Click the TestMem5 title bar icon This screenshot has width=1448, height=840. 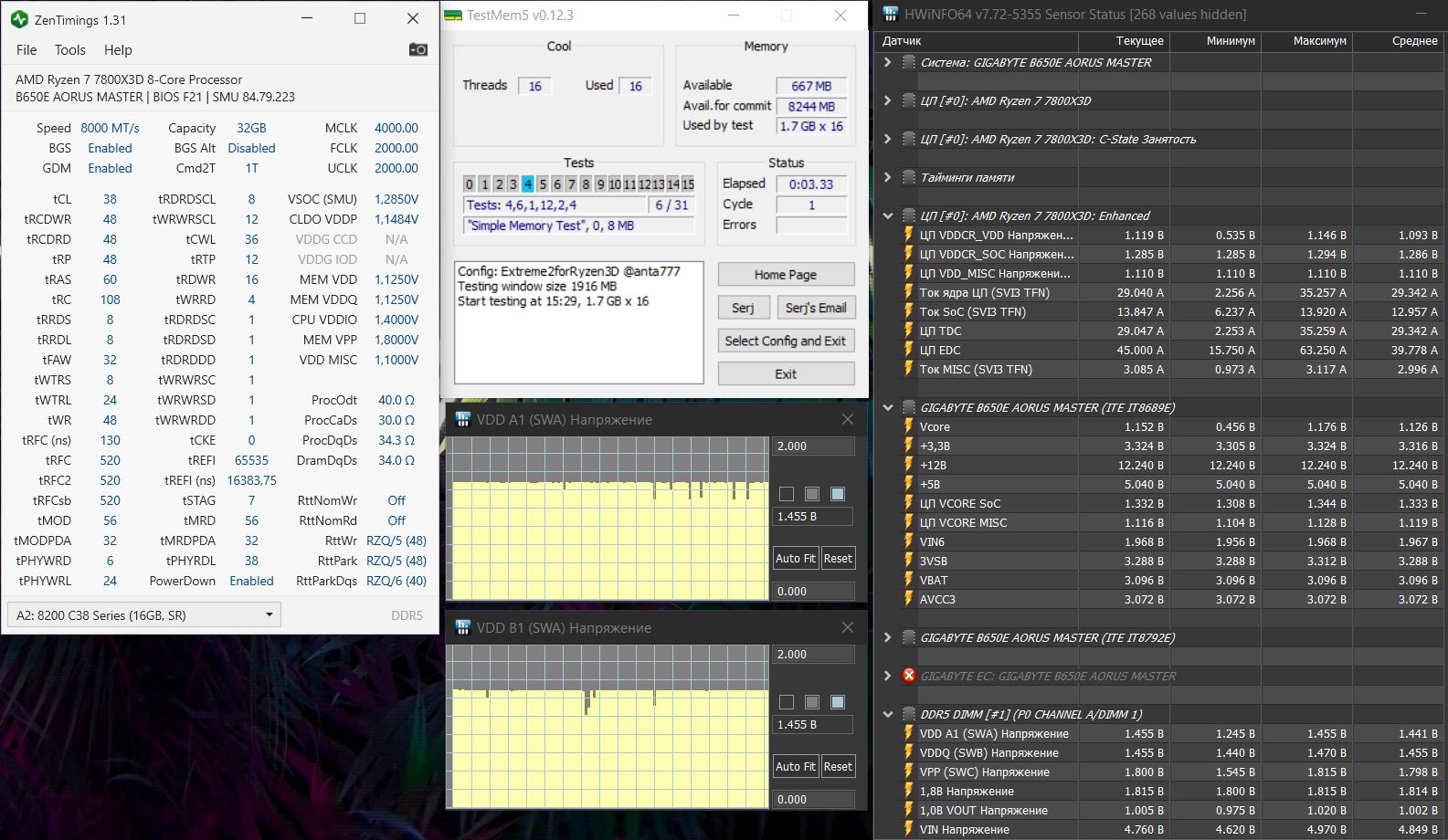[452, 16]
